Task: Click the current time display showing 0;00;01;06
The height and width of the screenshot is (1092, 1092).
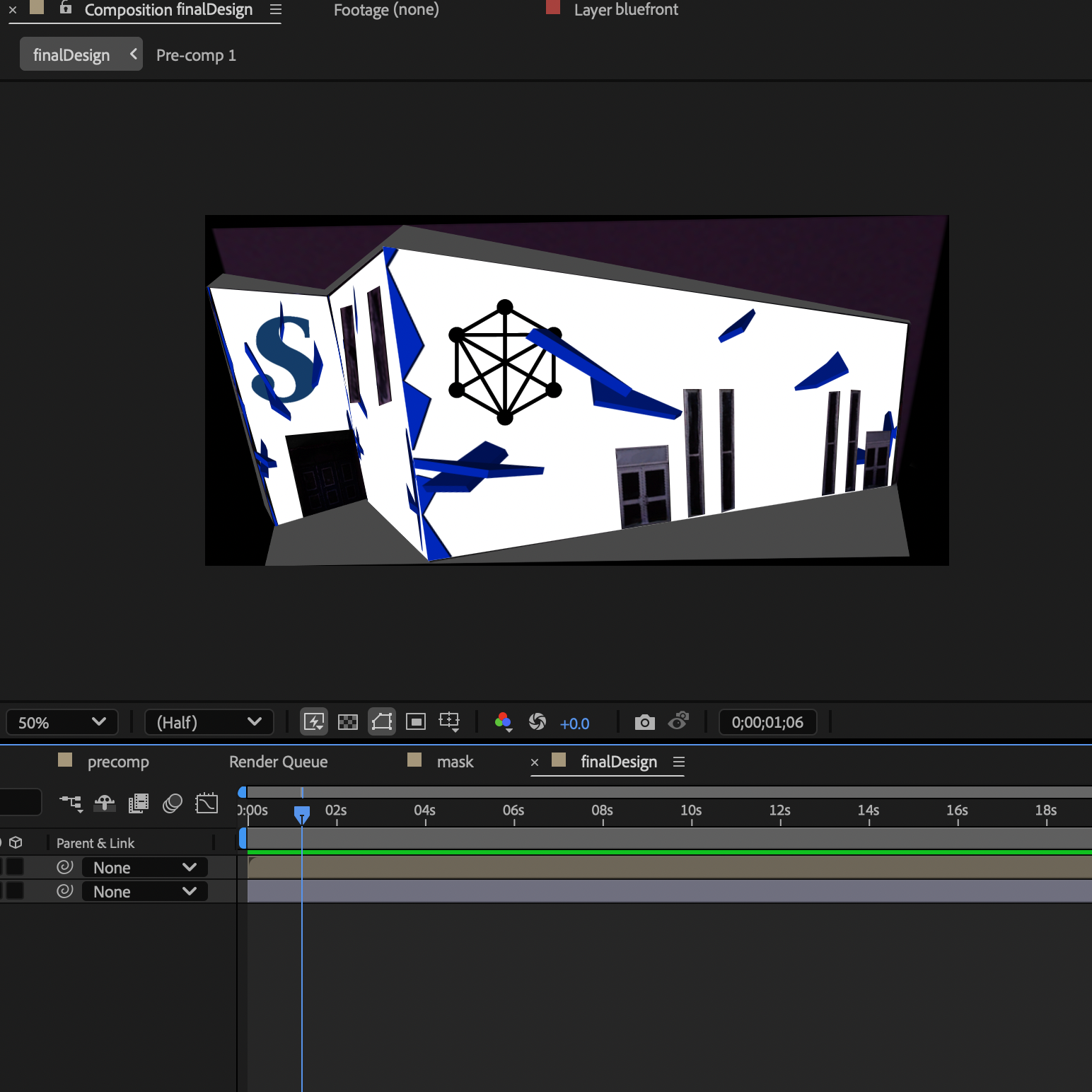Action: point(767,721)
